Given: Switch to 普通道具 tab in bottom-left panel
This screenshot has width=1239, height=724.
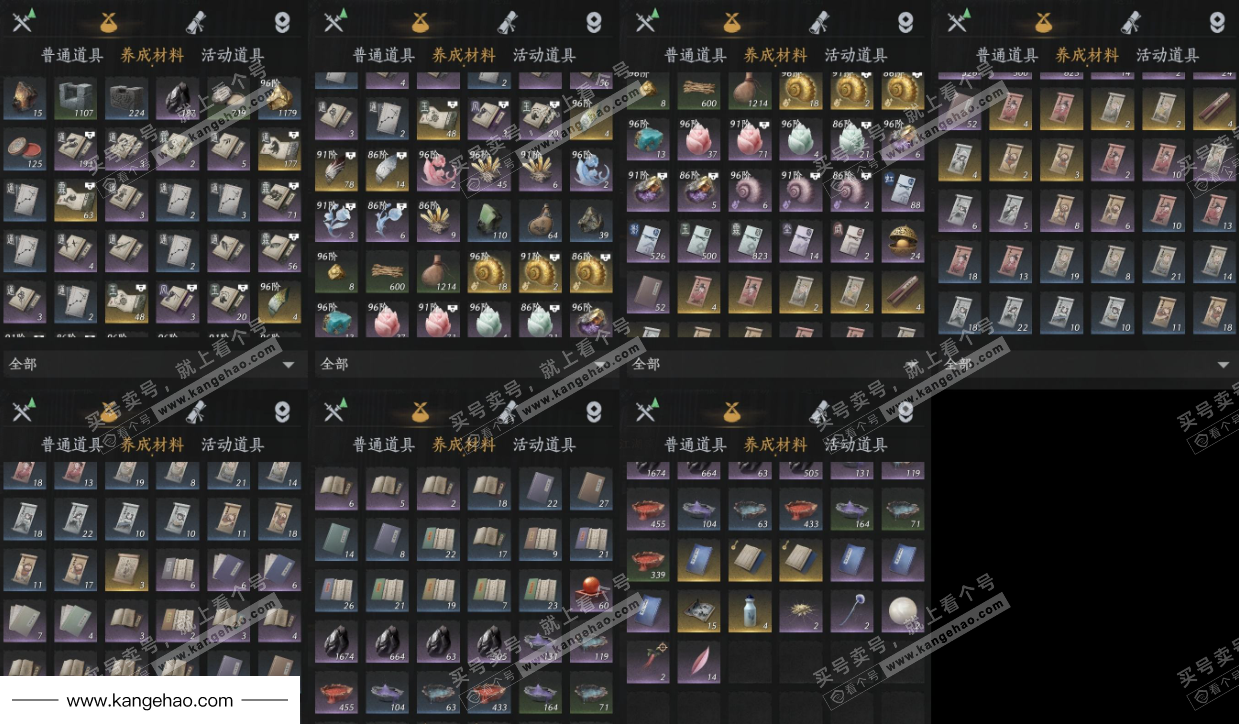Looking at the screenshot, I should (x=72, y=445).
